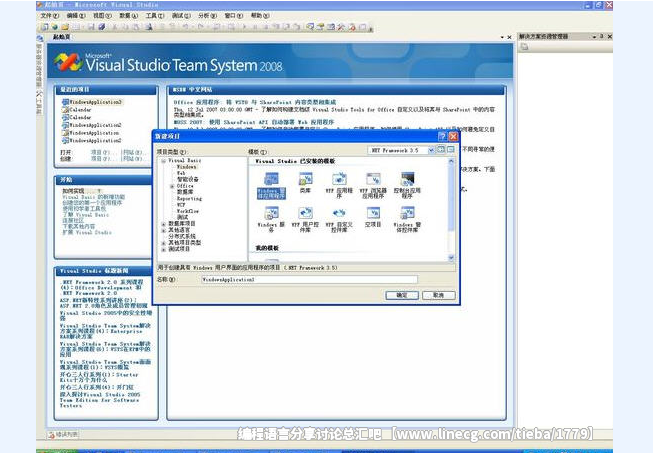653x453 pixels.
Task: Click the 名称 project name input field
Action: [309, 280]
